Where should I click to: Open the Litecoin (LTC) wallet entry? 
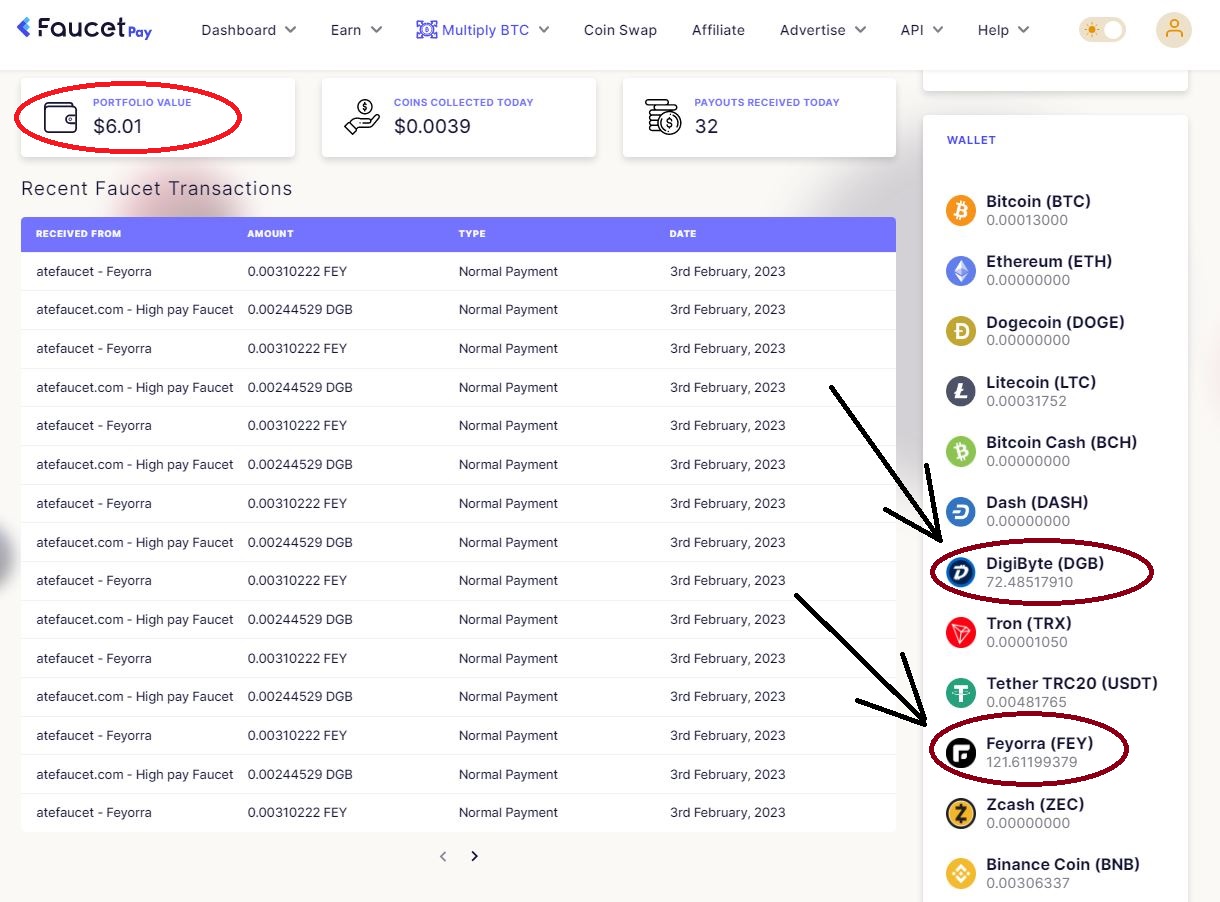click(1055, 391)
